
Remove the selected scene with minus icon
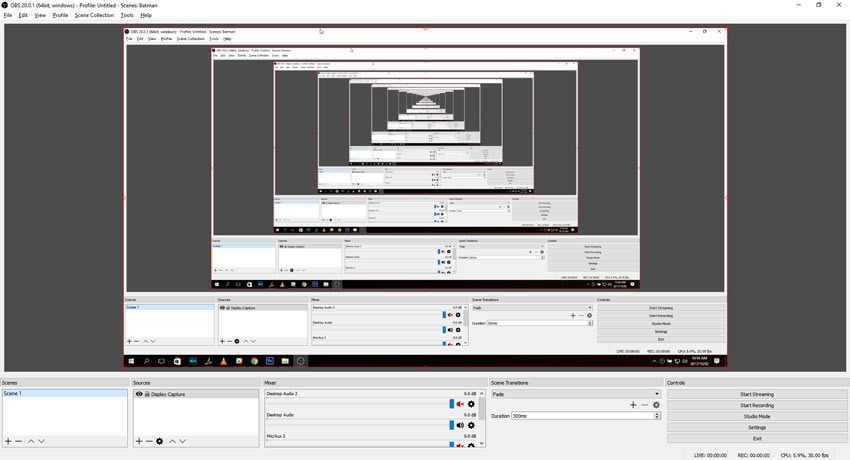18,441
